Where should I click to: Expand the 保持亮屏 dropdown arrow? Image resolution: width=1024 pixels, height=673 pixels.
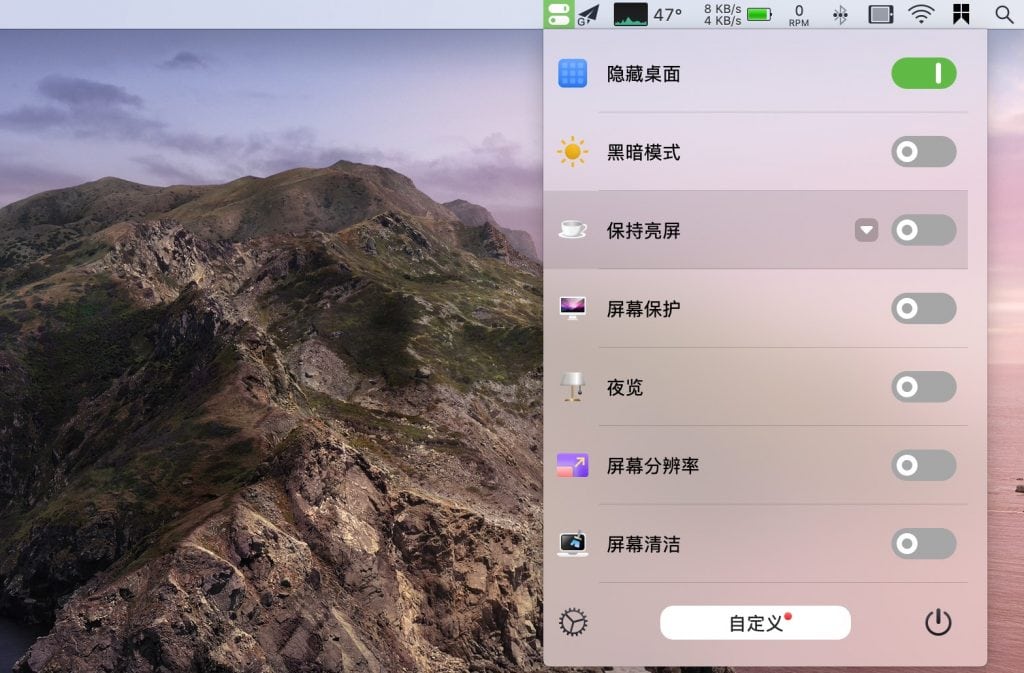(866, 230)
